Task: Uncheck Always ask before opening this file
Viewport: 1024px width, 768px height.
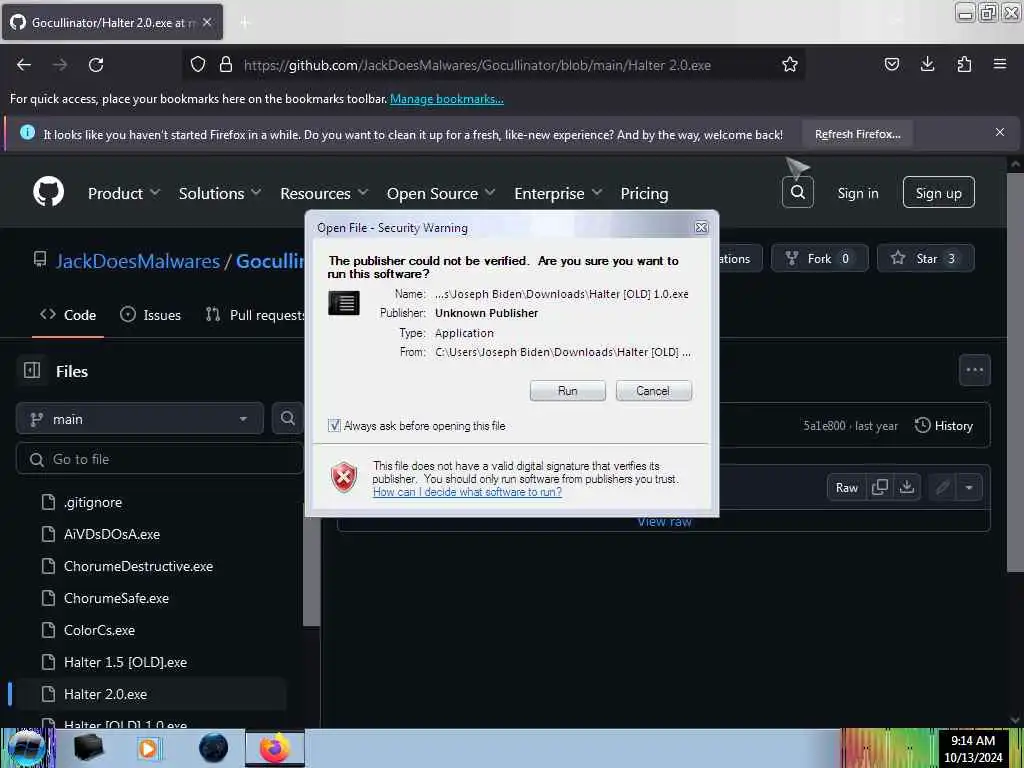Action: [x=334, y=426]
